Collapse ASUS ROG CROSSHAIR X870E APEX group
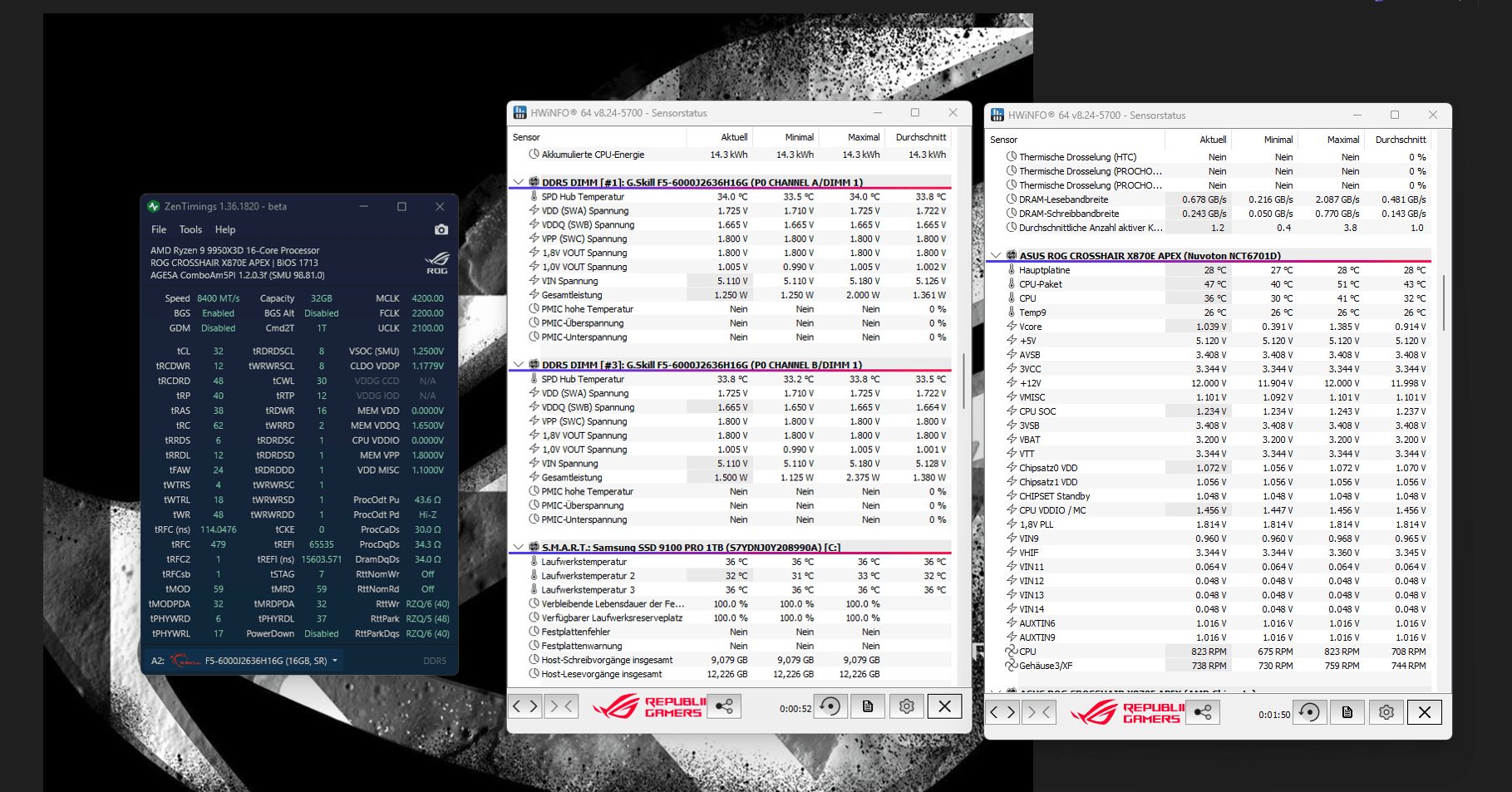The image size is (1512, 792). pos(996,256)
